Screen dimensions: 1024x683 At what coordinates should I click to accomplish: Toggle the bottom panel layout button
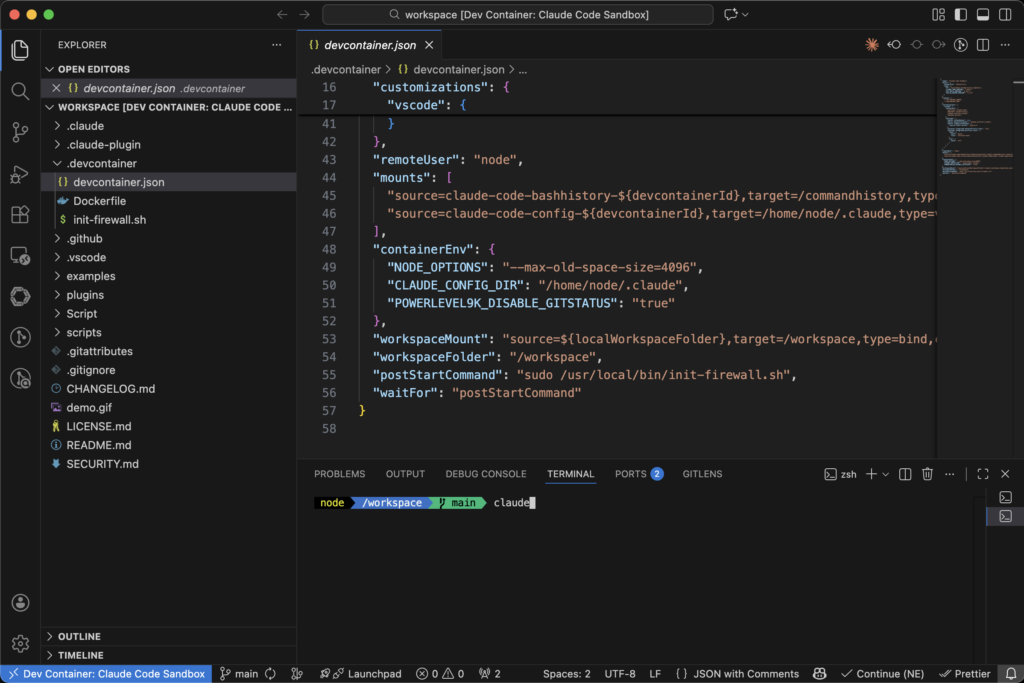(982, 15)
